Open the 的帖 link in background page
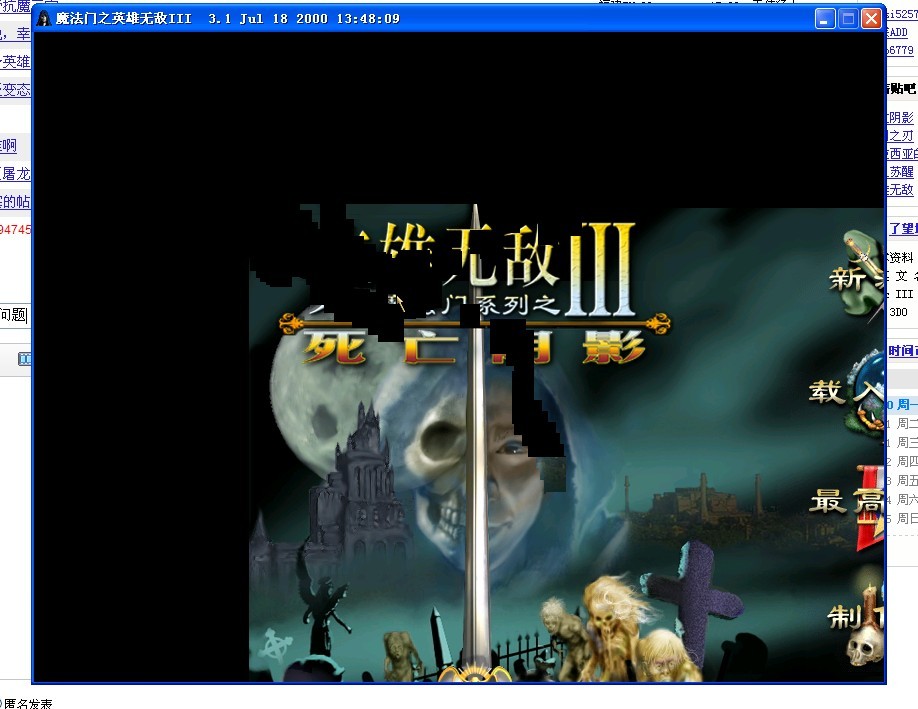 click(15, 202)
